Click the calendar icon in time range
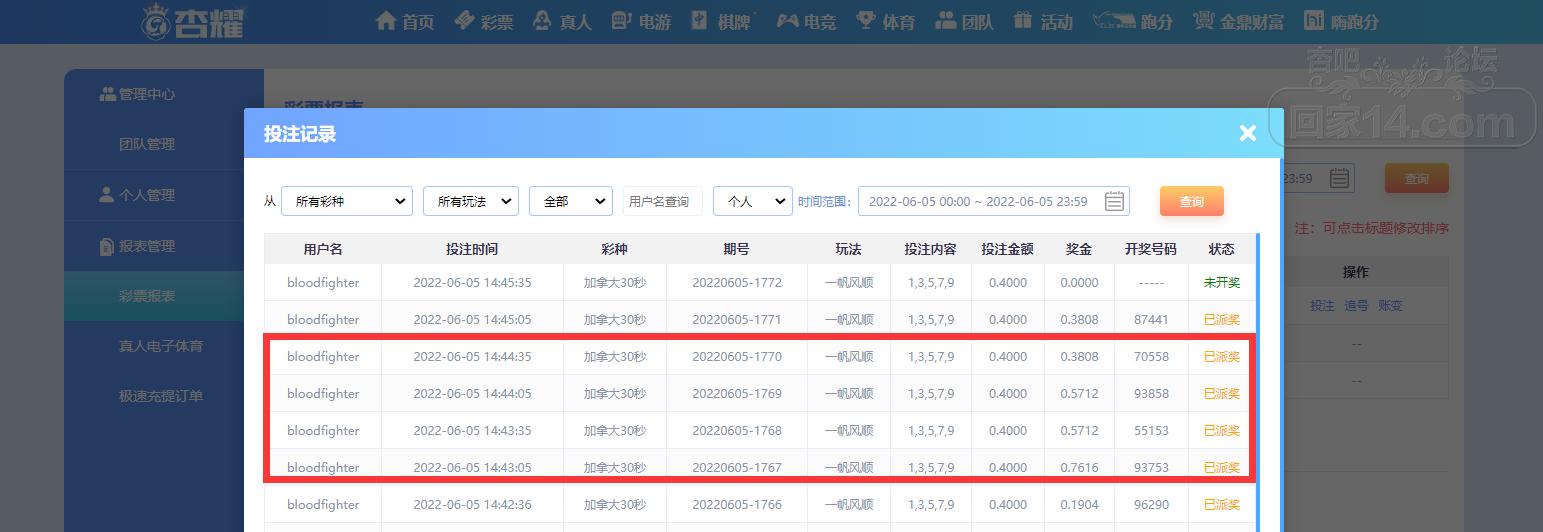Viewport: 1543px width, 532px height. [1114, 201]
